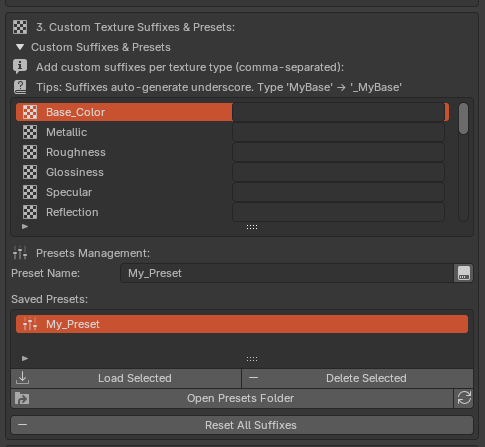Collapse the Custom Suffixes & Presets section
This screenshot has width=485, height=447.
[x=20, y=47]
